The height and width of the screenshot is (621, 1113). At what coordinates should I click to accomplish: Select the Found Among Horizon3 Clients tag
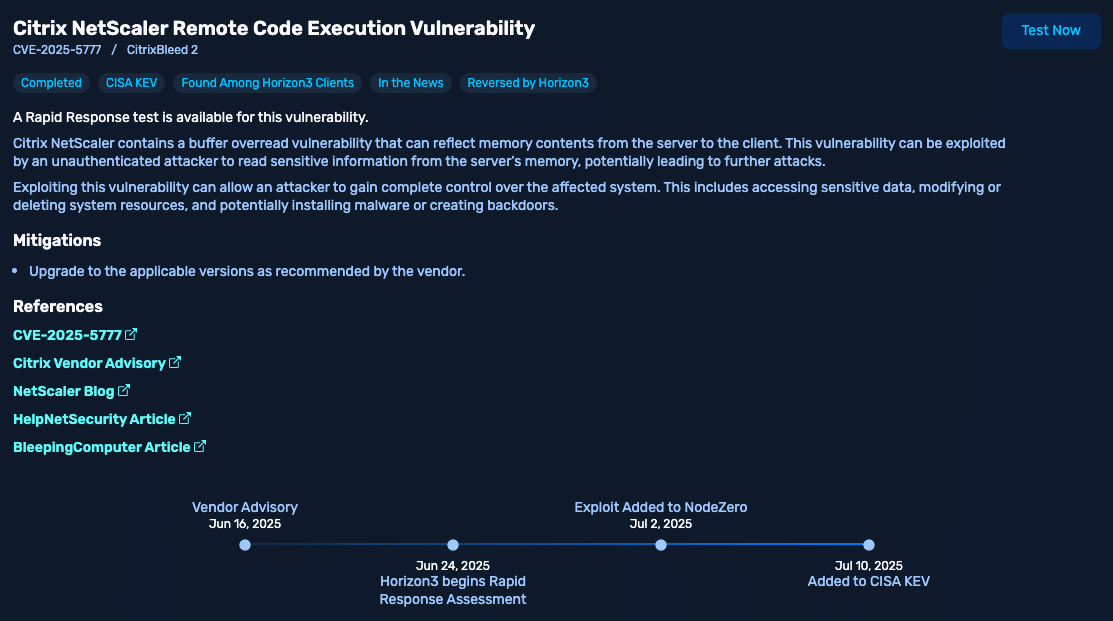tap(267, 83)
